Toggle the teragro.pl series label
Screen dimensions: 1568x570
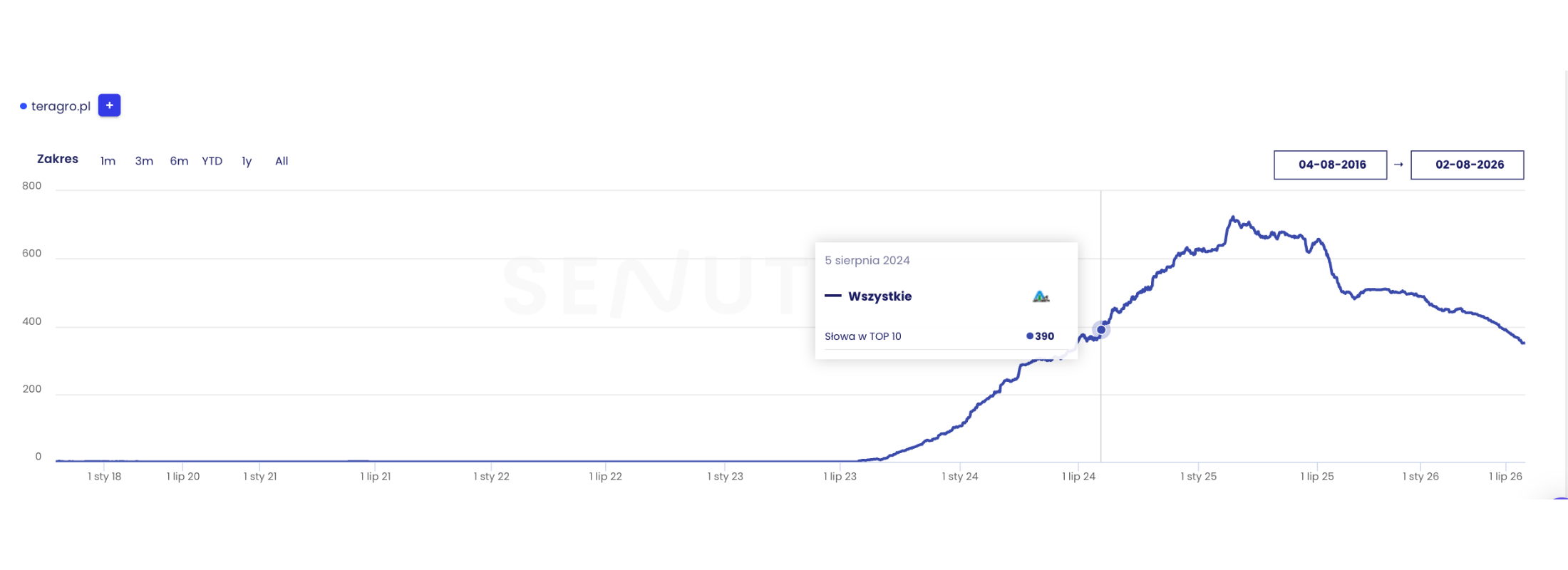point(61,106)
